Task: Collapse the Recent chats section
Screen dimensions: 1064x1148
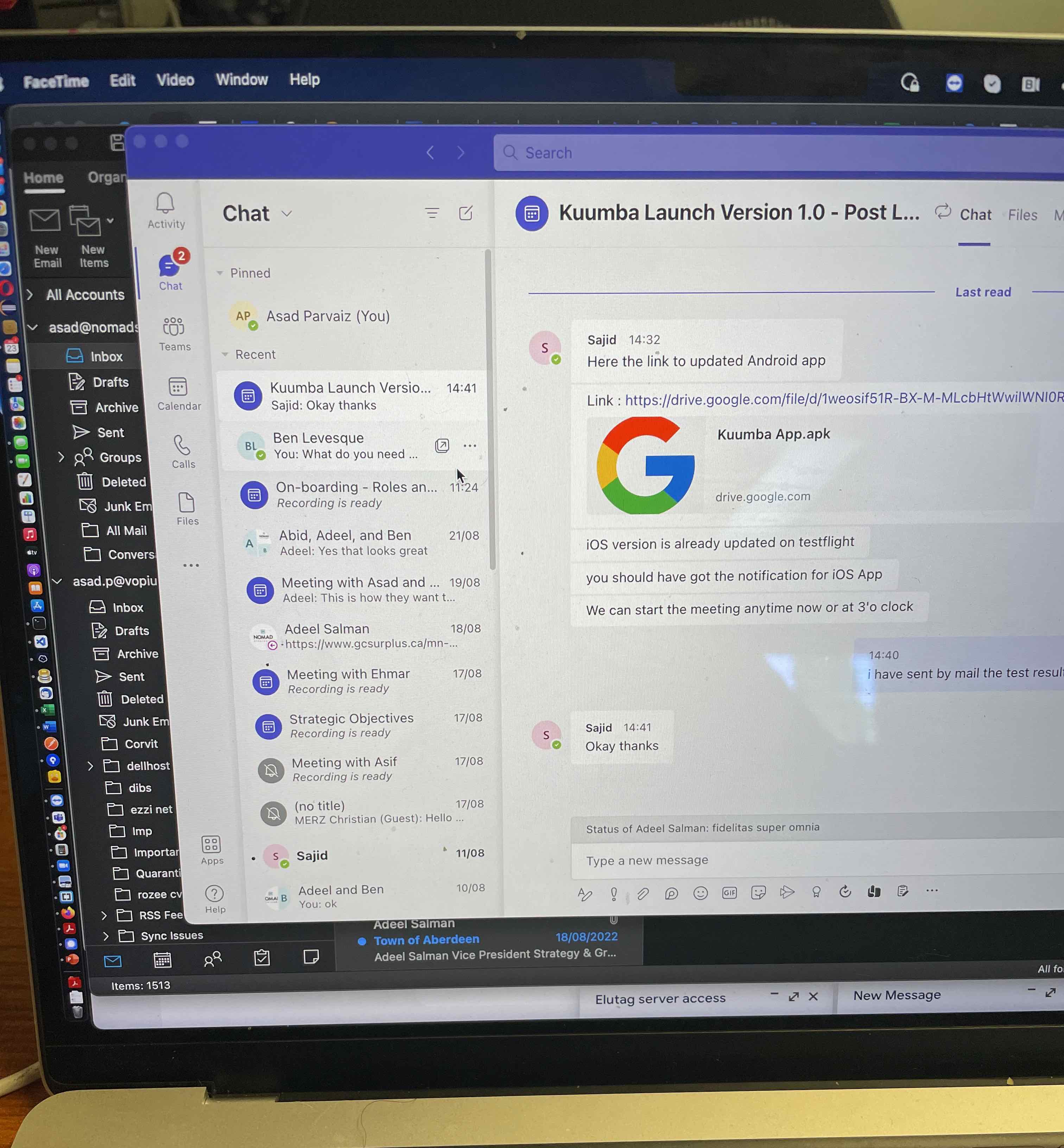Action: (x=225, y=355)
